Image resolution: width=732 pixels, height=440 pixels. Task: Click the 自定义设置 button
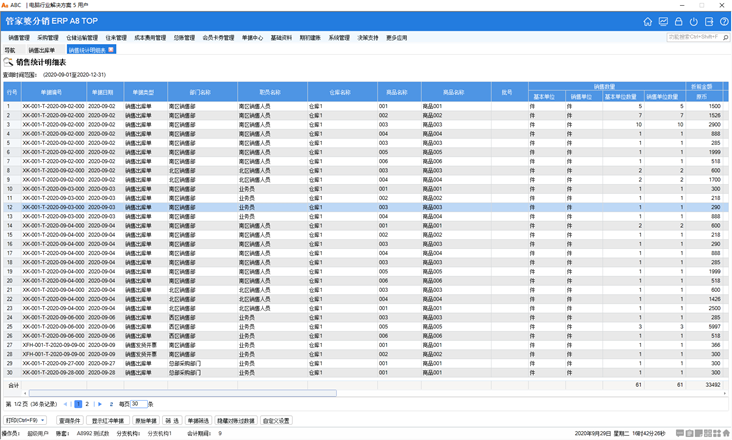coord(276,421)
